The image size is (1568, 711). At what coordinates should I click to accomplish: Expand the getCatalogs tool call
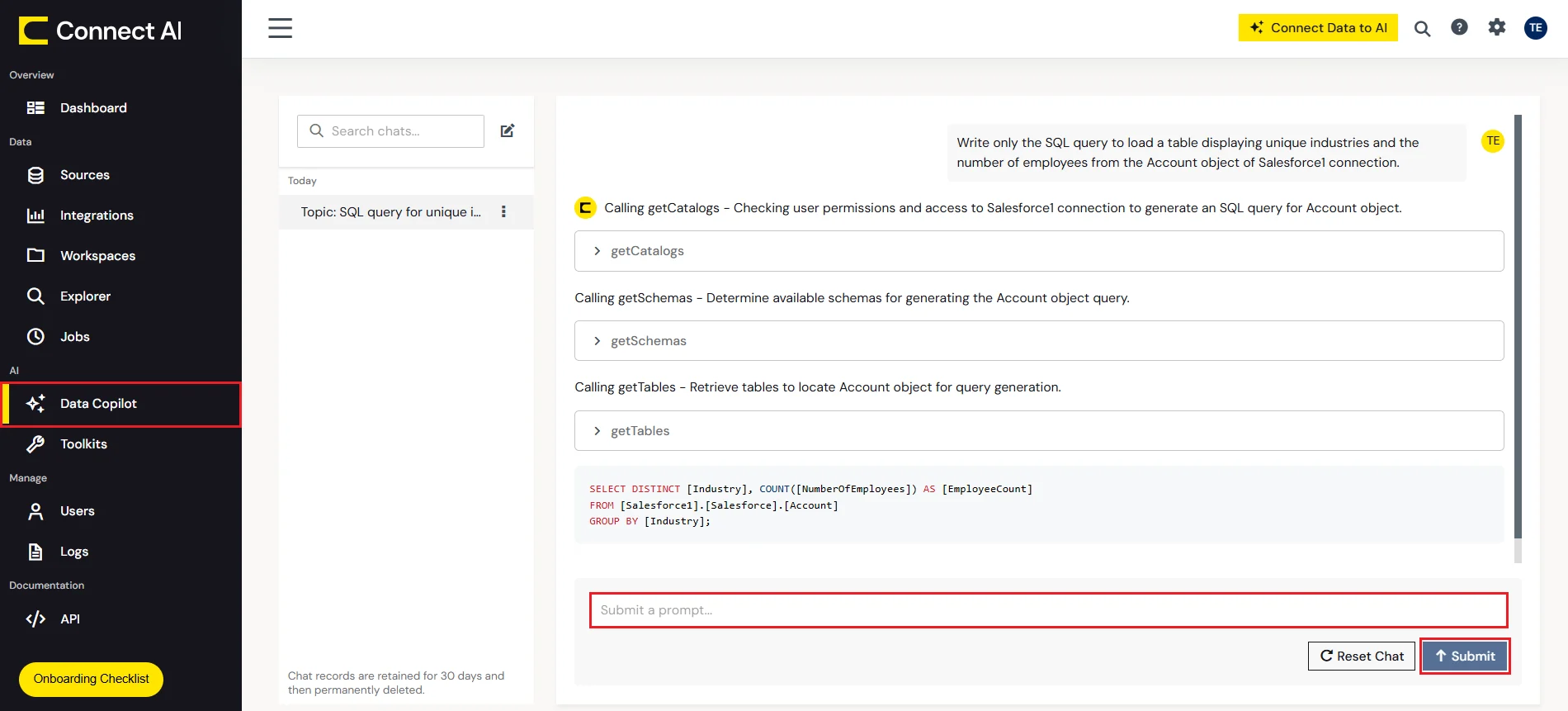[1039, 251]
